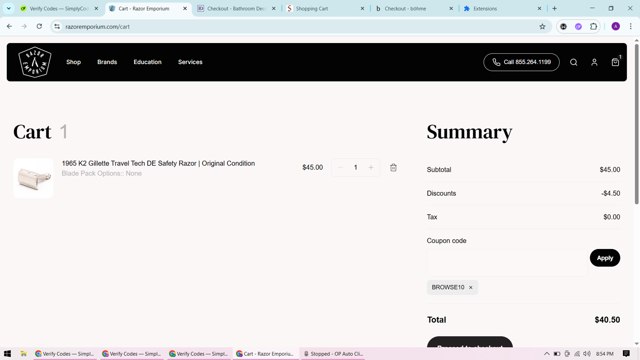Decrease item quantity with minus button

pos(340,167)
